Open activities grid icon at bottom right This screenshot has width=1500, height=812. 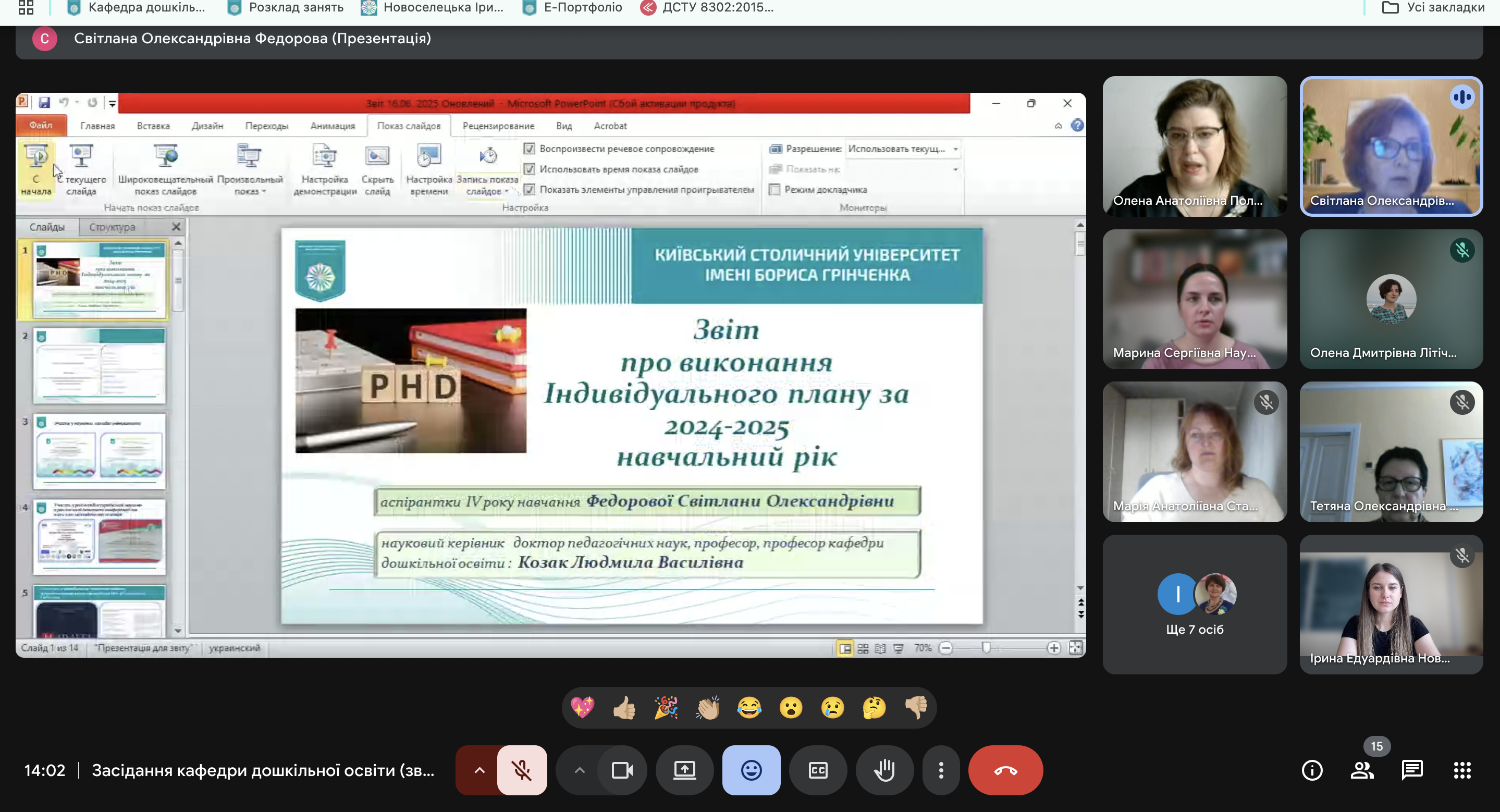pos(1461,770)
